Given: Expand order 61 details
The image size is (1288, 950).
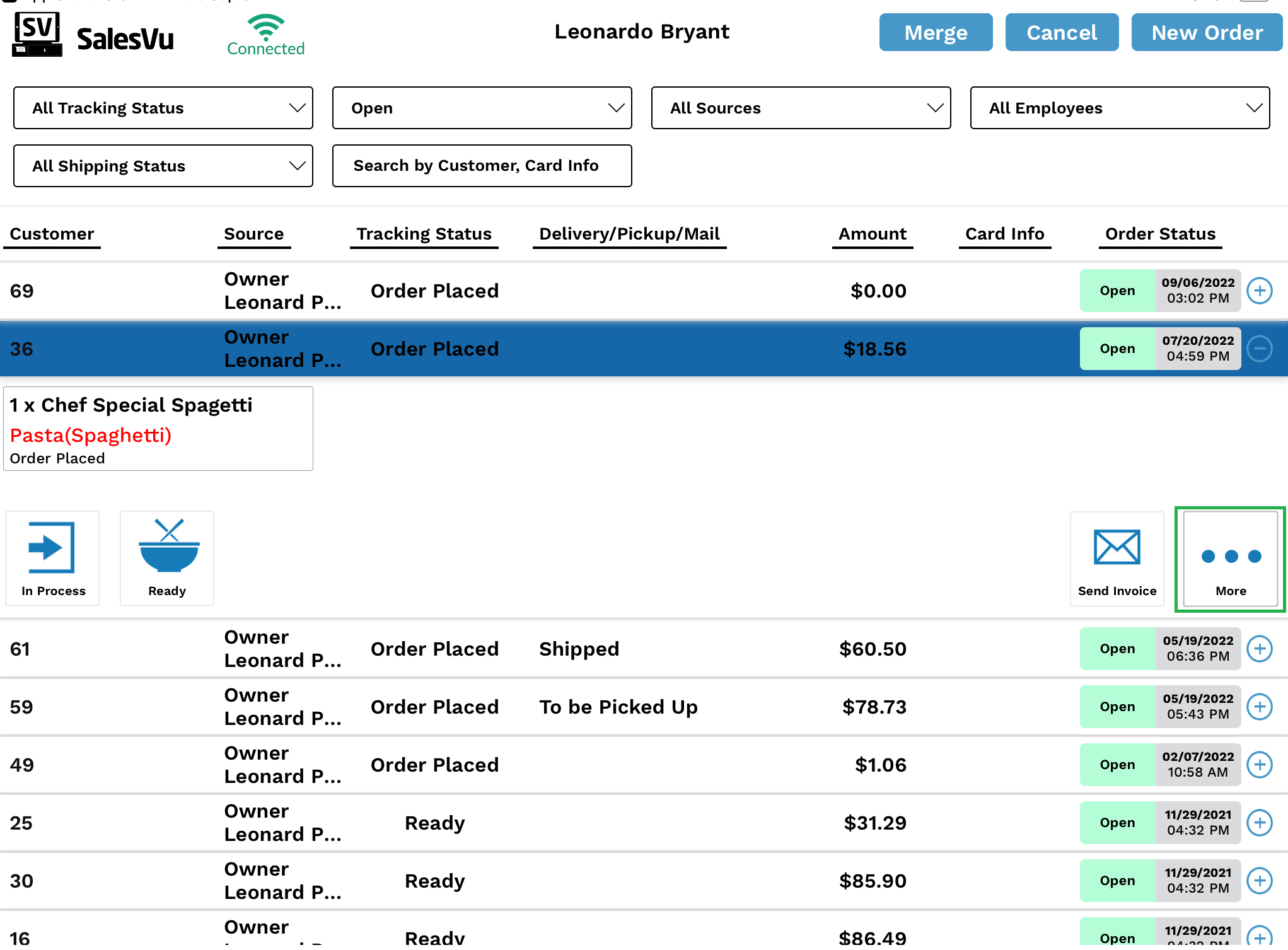Looking at the screenshot, I should click(x=1259, y=649).
